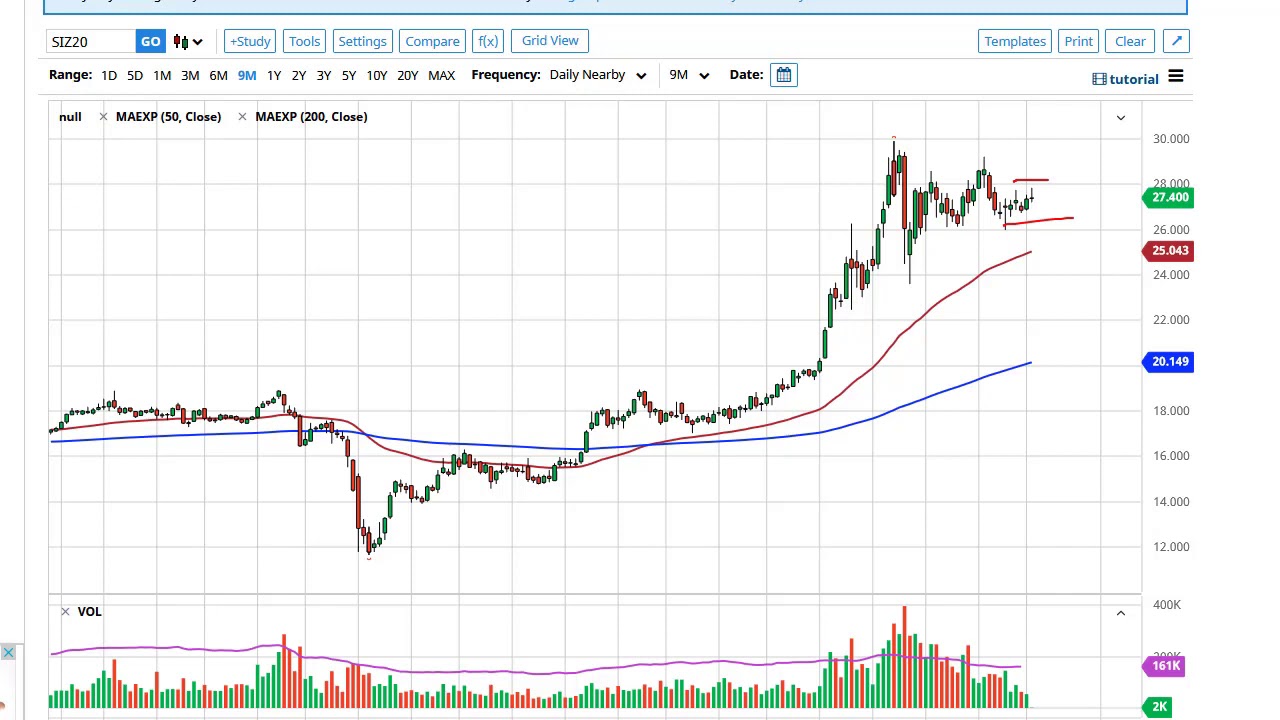This screenshot has width=1280, height=720.
Task: Click the VOL study label
Action: (89, 612)
